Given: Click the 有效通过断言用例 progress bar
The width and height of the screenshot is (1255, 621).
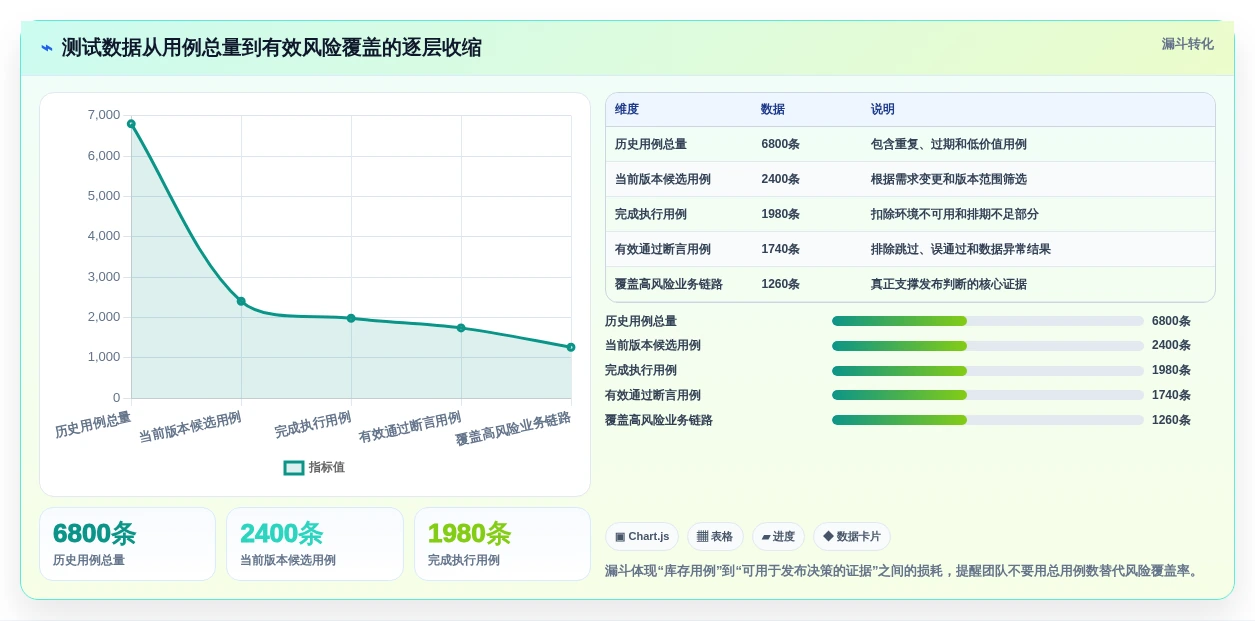Looking at the screenshot, I should click(x=988, y=395).
